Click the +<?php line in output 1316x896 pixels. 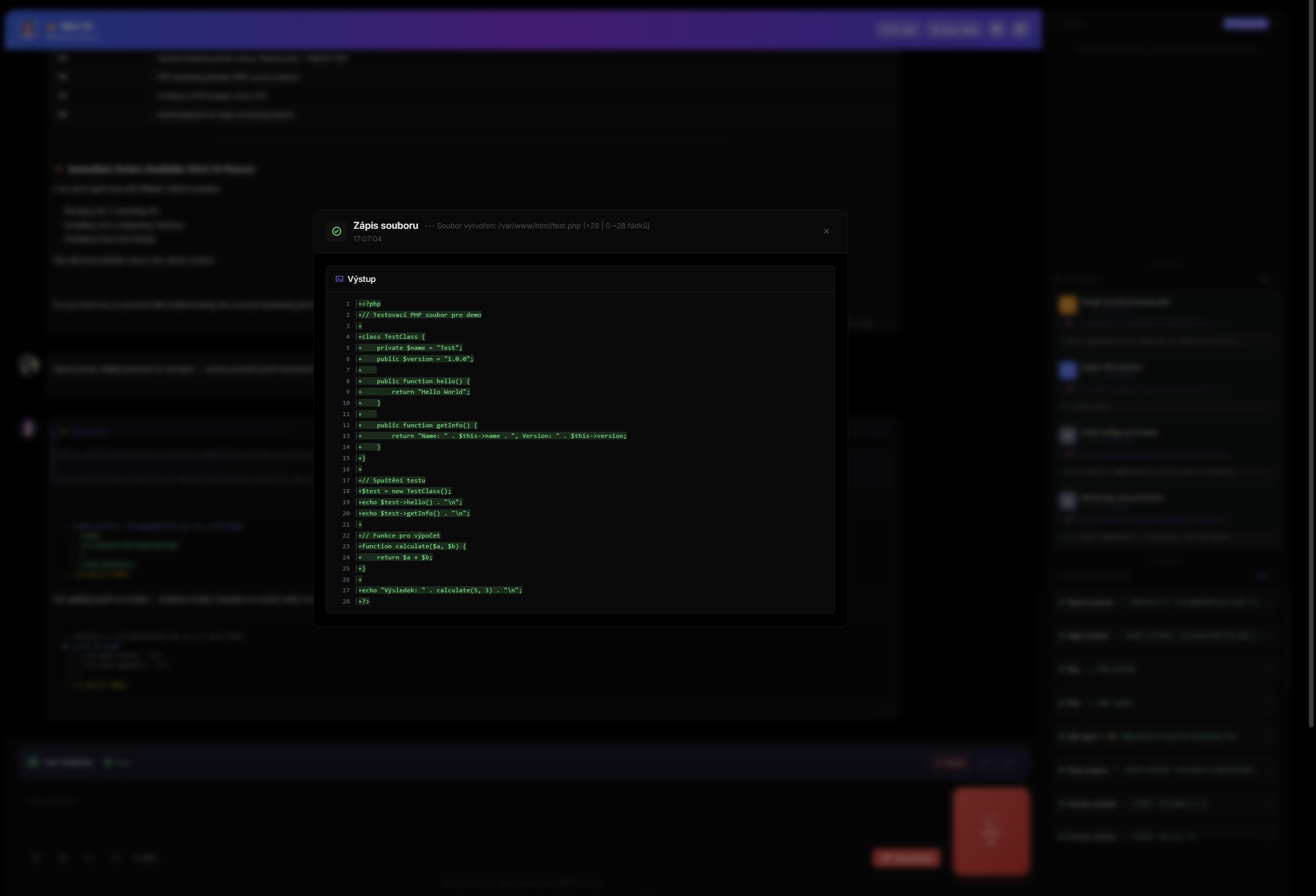pyautogui.click(x=369, y=304)
